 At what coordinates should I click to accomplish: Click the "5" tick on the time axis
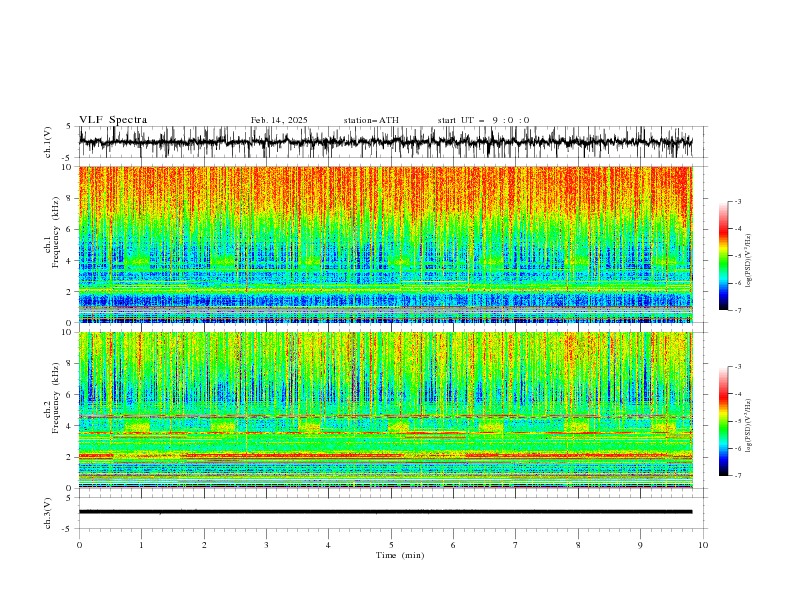[391, 545]
